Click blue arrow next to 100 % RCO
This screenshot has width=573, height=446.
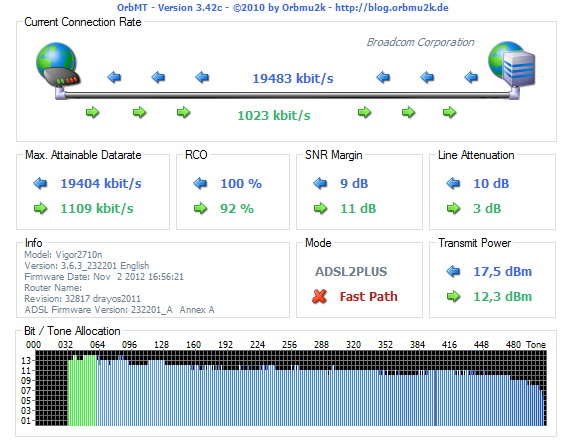[x=201, y=183]
